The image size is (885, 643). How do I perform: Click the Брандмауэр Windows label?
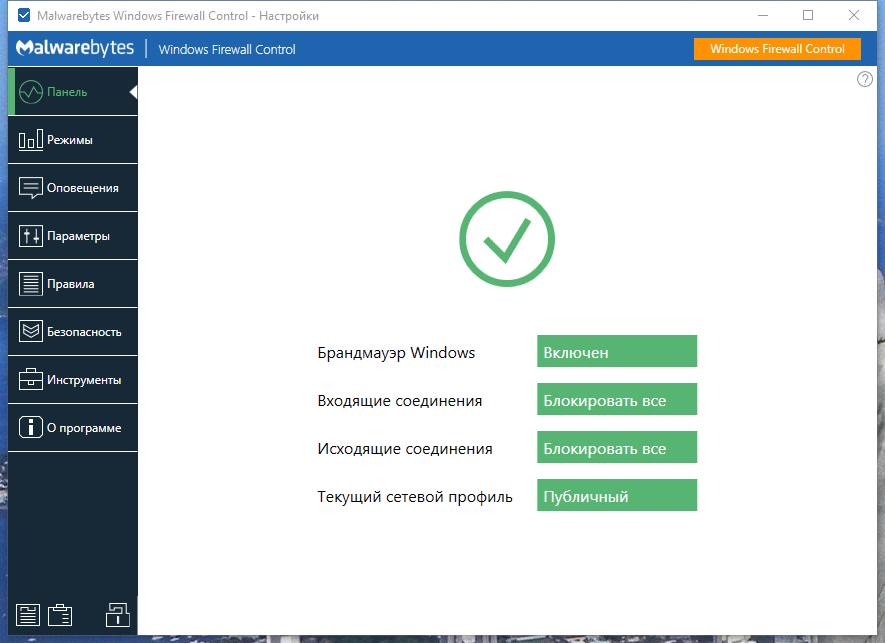click(396, 353)
